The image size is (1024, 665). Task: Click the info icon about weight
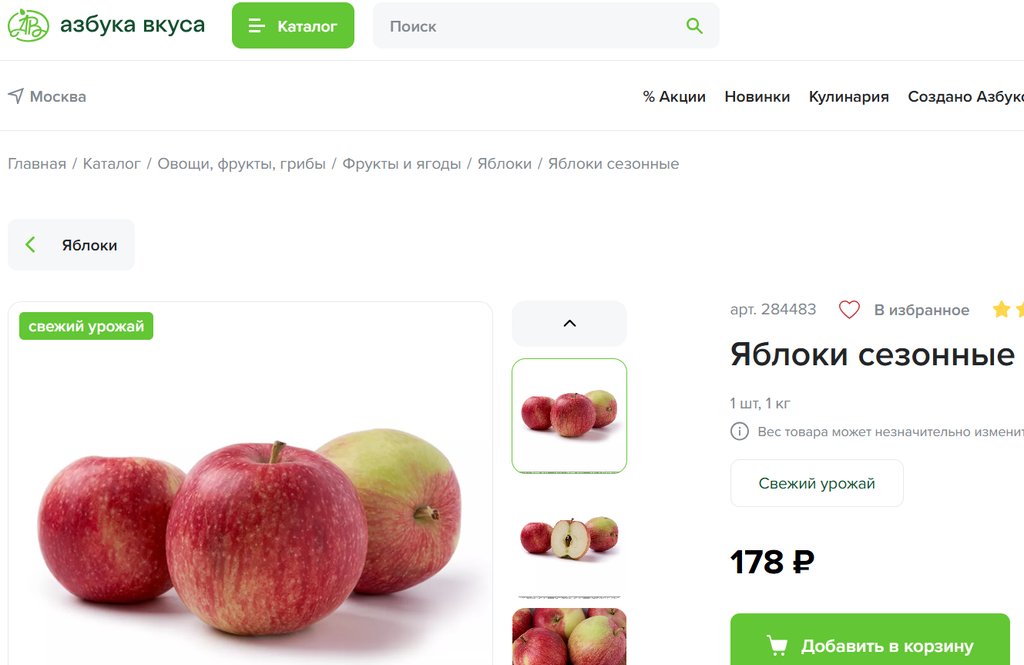(x=739, y=431)
